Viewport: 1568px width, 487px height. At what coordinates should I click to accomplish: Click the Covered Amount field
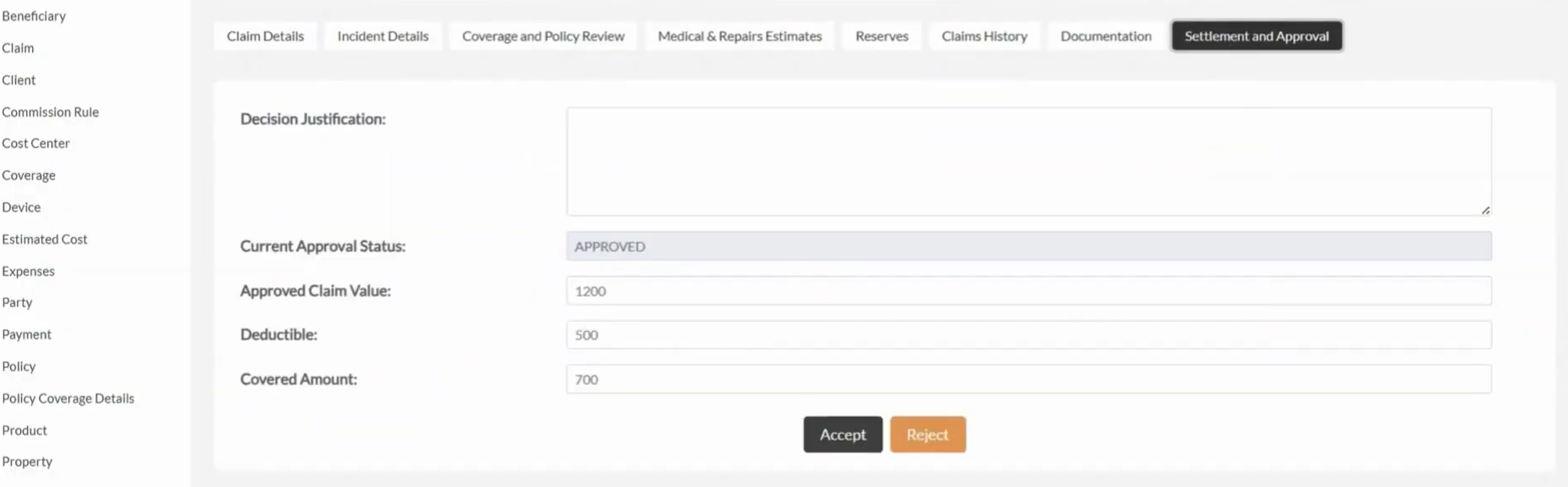(1029, 379)
